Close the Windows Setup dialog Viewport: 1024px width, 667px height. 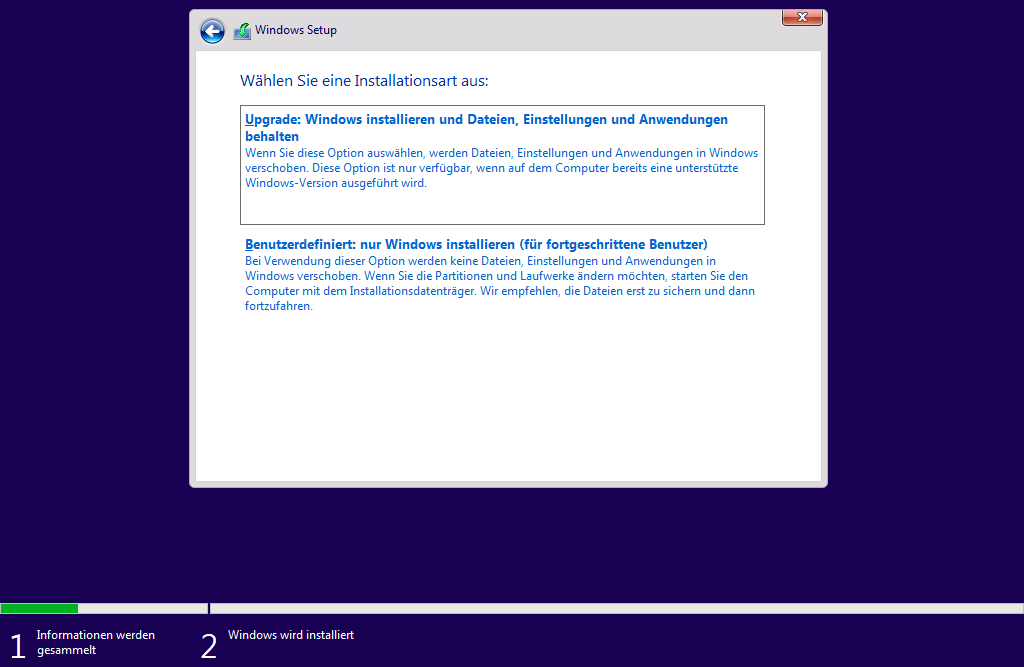click(x=802, y=18)
